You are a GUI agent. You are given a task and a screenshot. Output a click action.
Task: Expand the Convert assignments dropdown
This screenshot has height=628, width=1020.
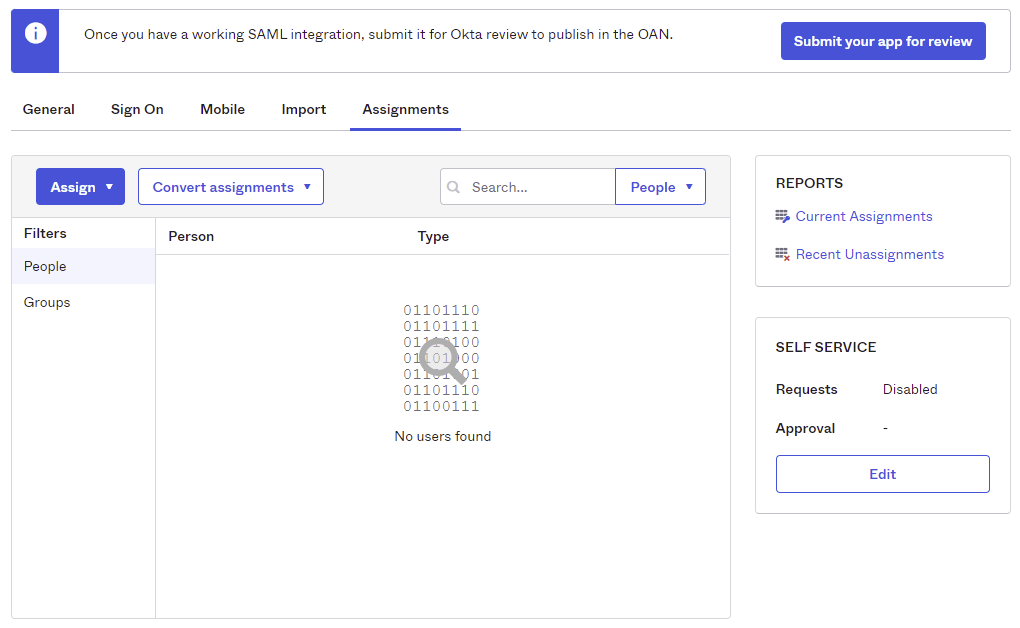click(x=231, y=187)
